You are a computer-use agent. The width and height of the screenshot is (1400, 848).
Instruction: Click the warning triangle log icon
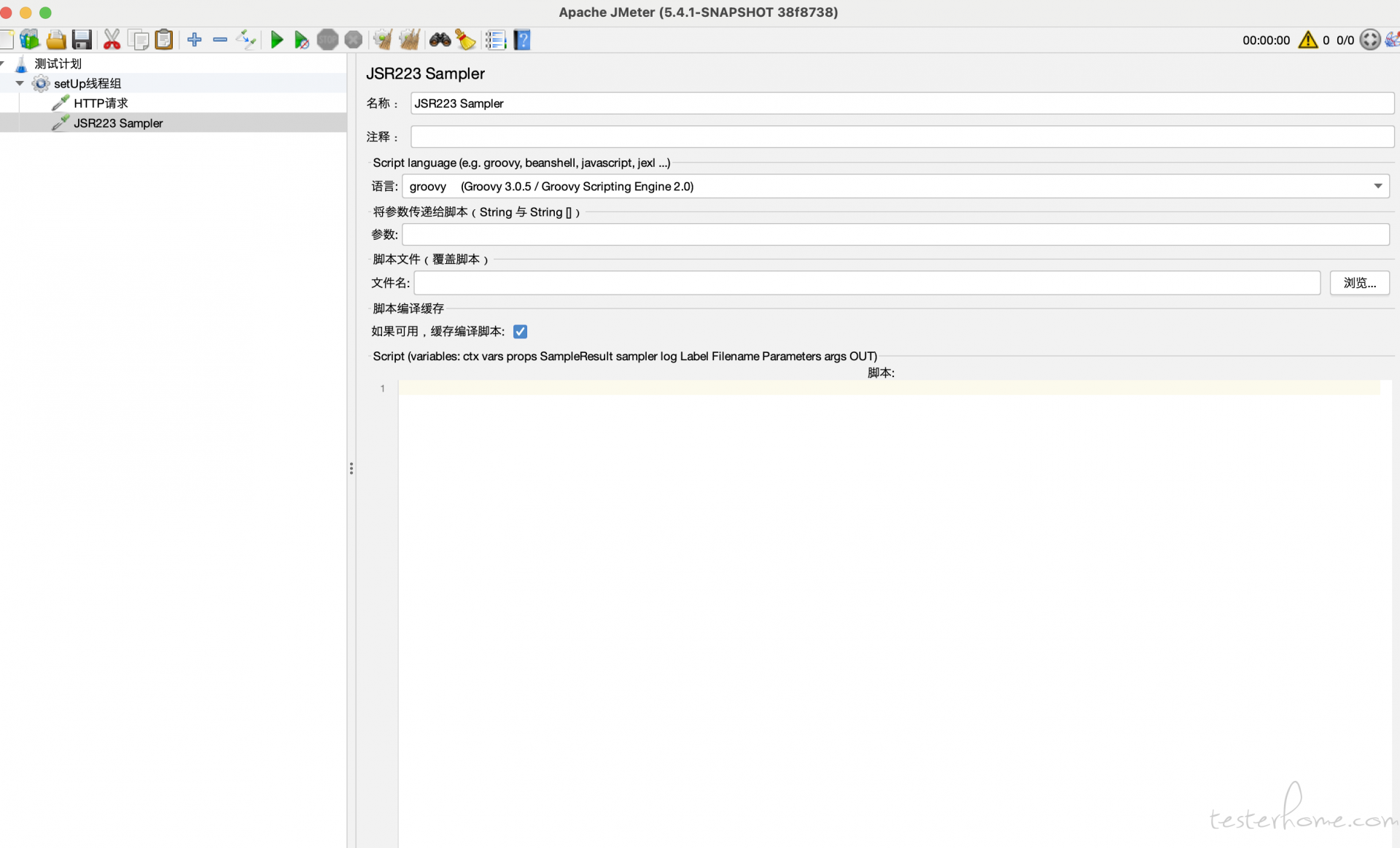(x=1307, y=39)
